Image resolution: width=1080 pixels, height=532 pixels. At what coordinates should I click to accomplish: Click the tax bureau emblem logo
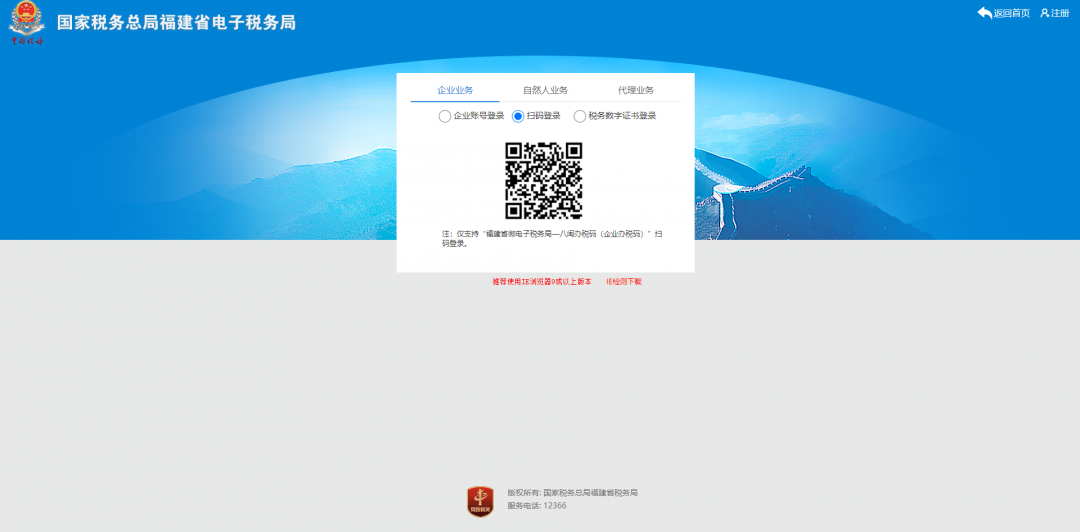(x=26, y=23)
